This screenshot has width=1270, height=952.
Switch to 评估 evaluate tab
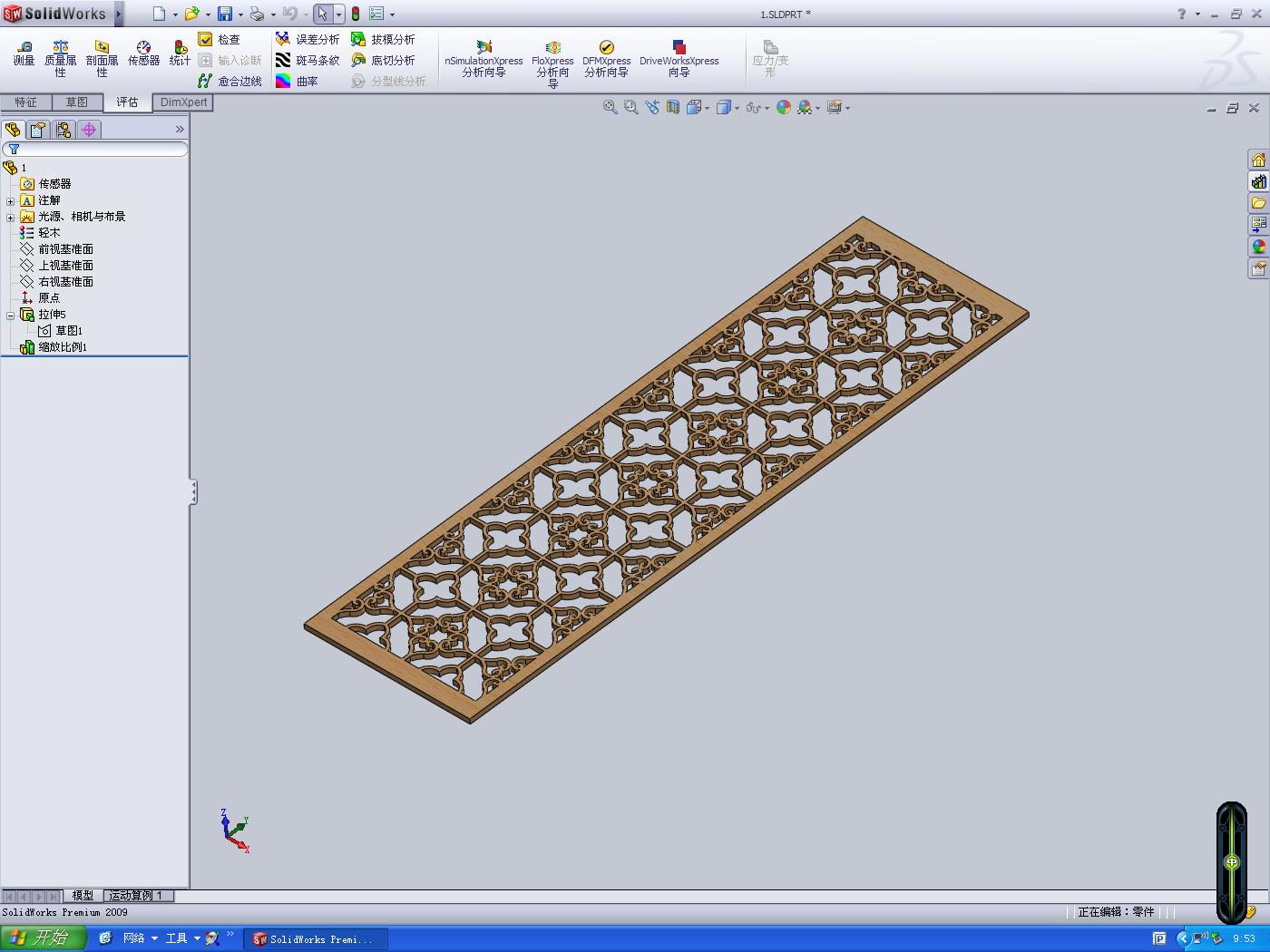[x=127, y=102]
